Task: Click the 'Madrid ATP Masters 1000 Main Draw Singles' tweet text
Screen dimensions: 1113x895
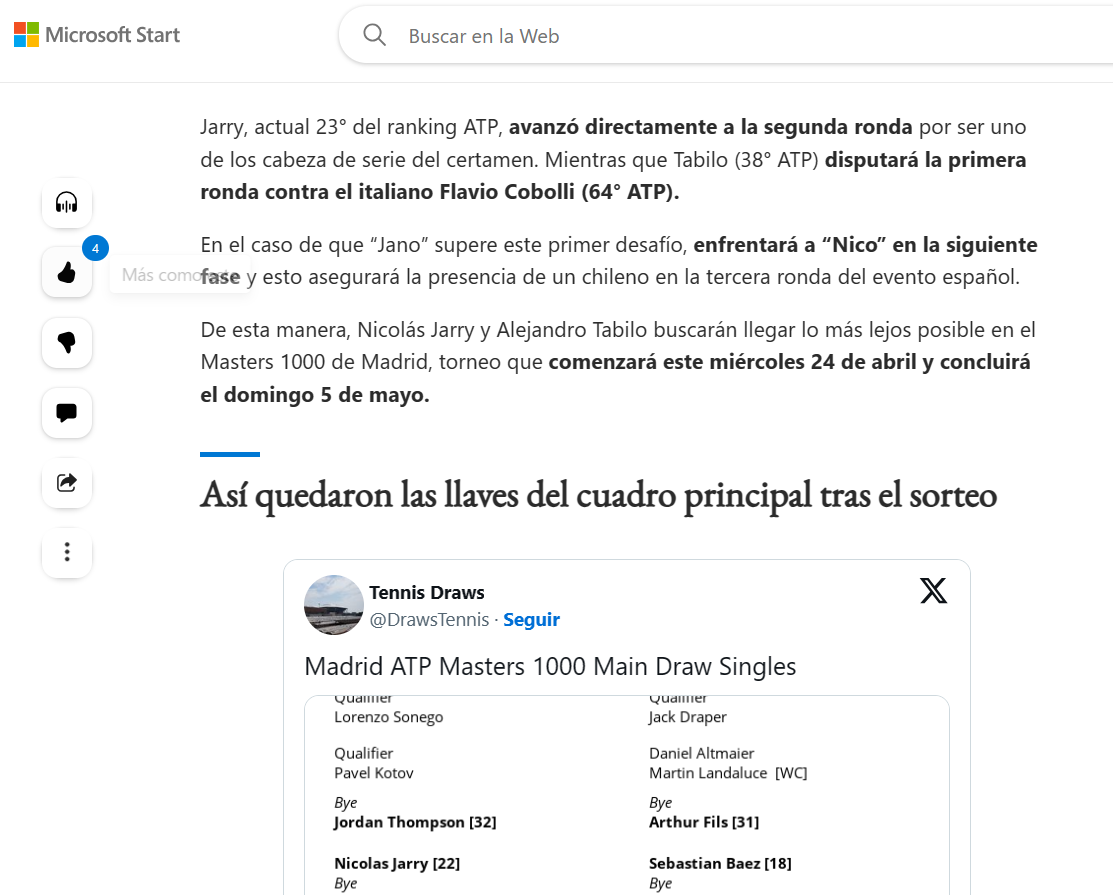Action: point(550,666)
